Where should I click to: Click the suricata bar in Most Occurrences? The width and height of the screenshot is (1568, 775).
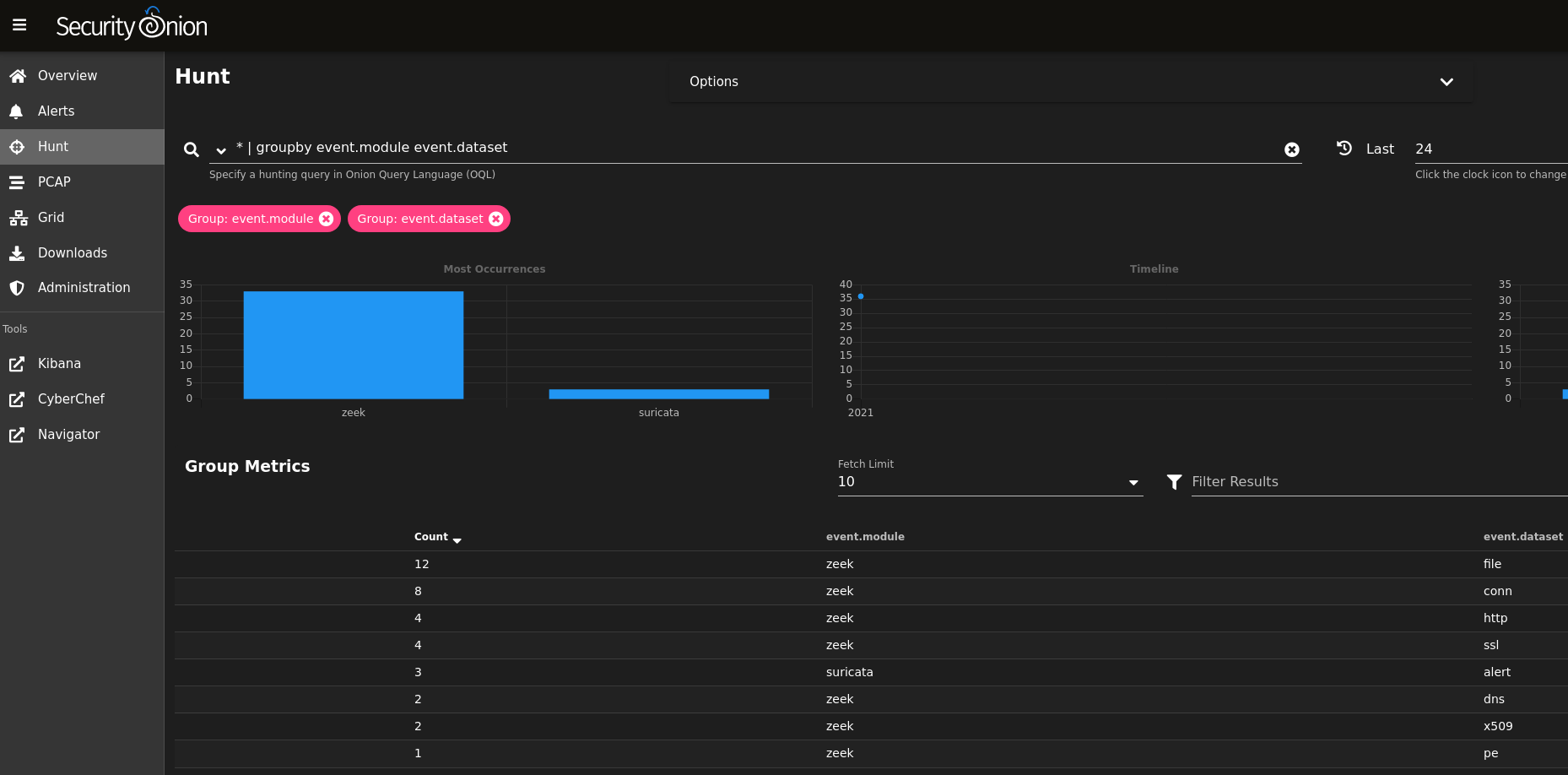pyautogui.click(x=659, y=393)
